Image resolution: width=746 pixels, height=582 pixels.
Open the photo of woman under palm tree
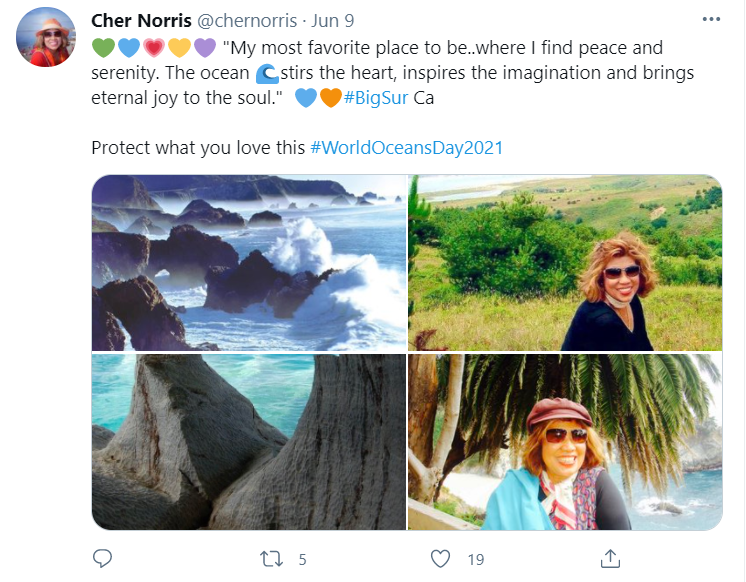point(565,442)
